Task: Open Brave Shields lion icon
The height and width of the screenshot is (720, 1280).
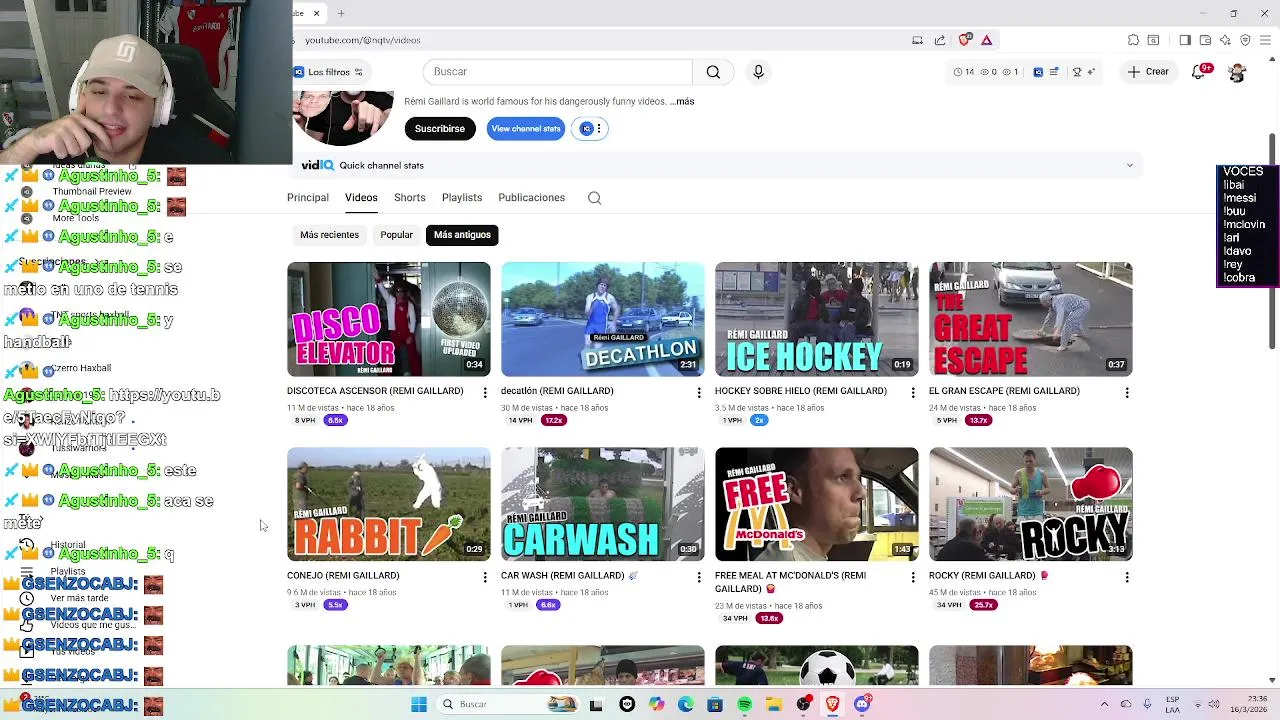Action: point(964,40)
